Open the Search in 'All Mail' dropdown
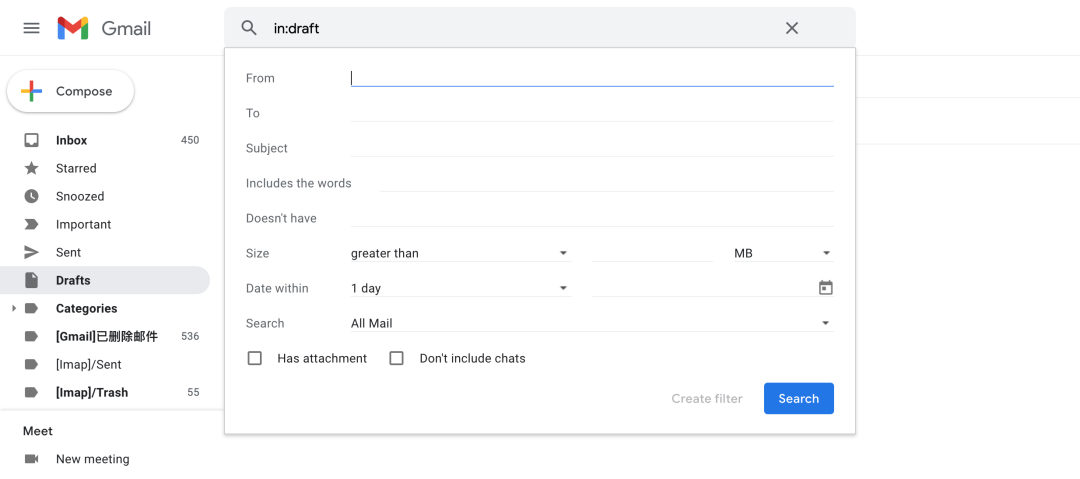1080x479 pixels. (x=591, y=323)
